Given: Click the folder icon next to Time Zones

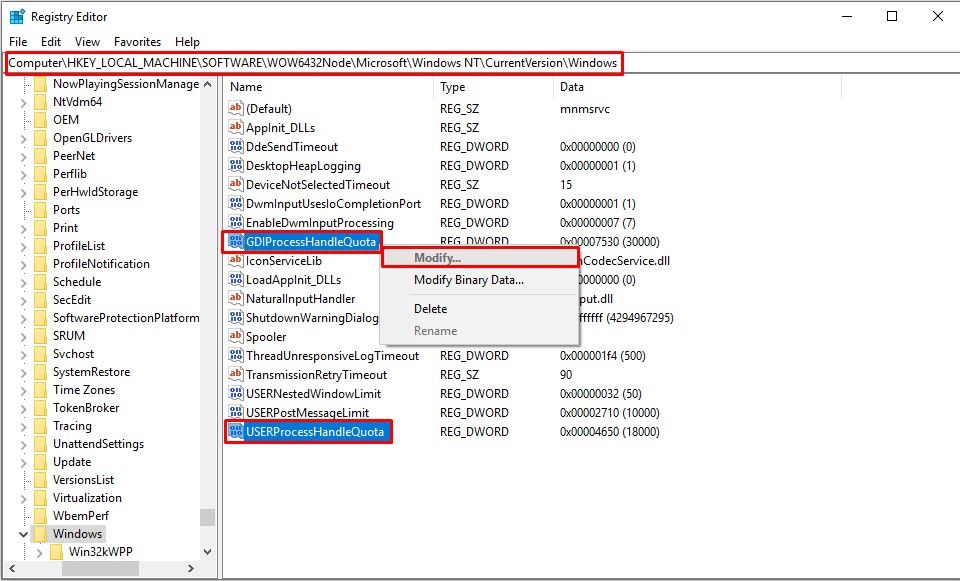Looking at the screenshot, I should pos(40,390).
